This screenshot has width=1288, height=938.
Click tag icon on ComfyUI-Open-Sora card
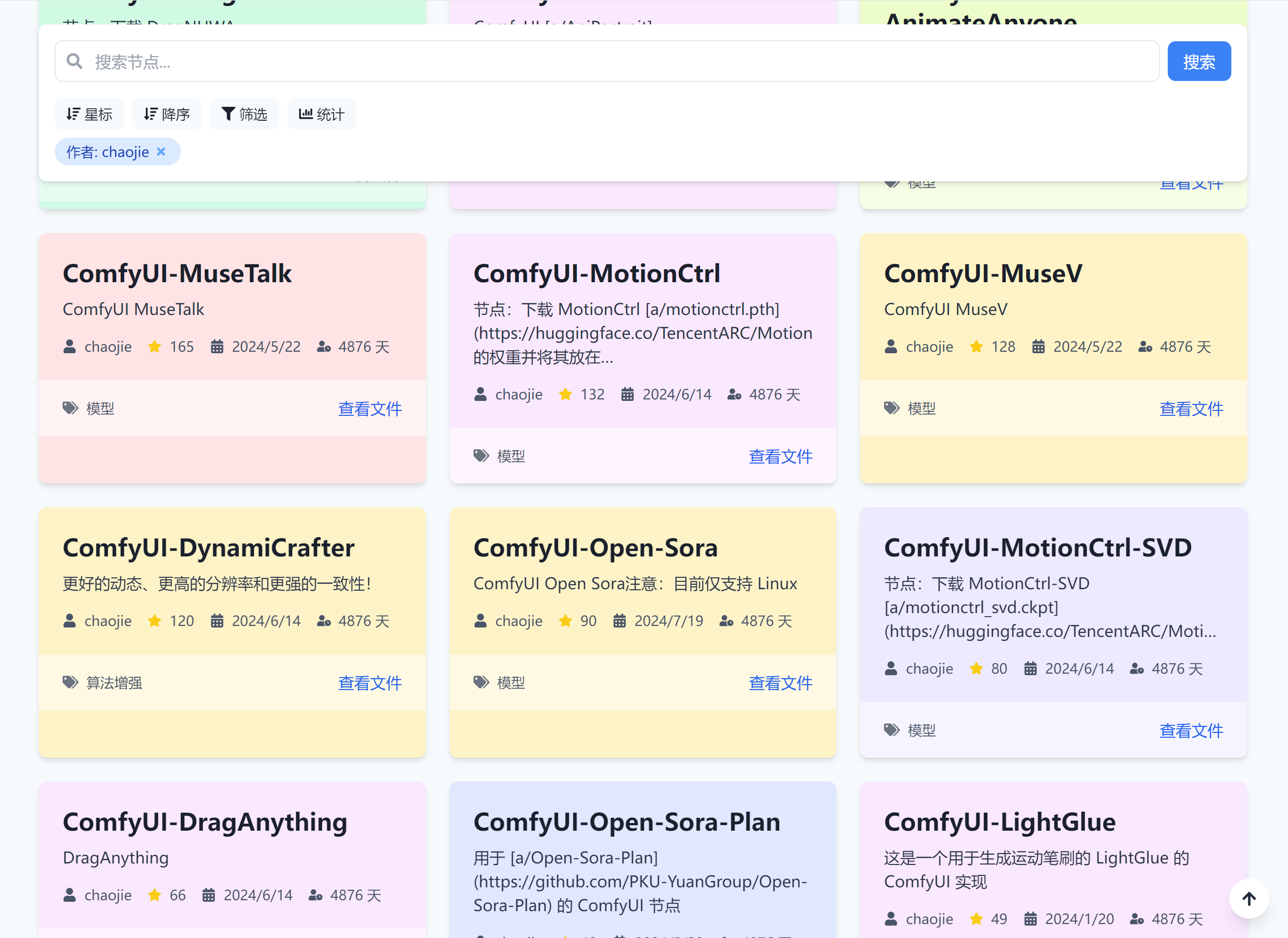tap(482, 683)
